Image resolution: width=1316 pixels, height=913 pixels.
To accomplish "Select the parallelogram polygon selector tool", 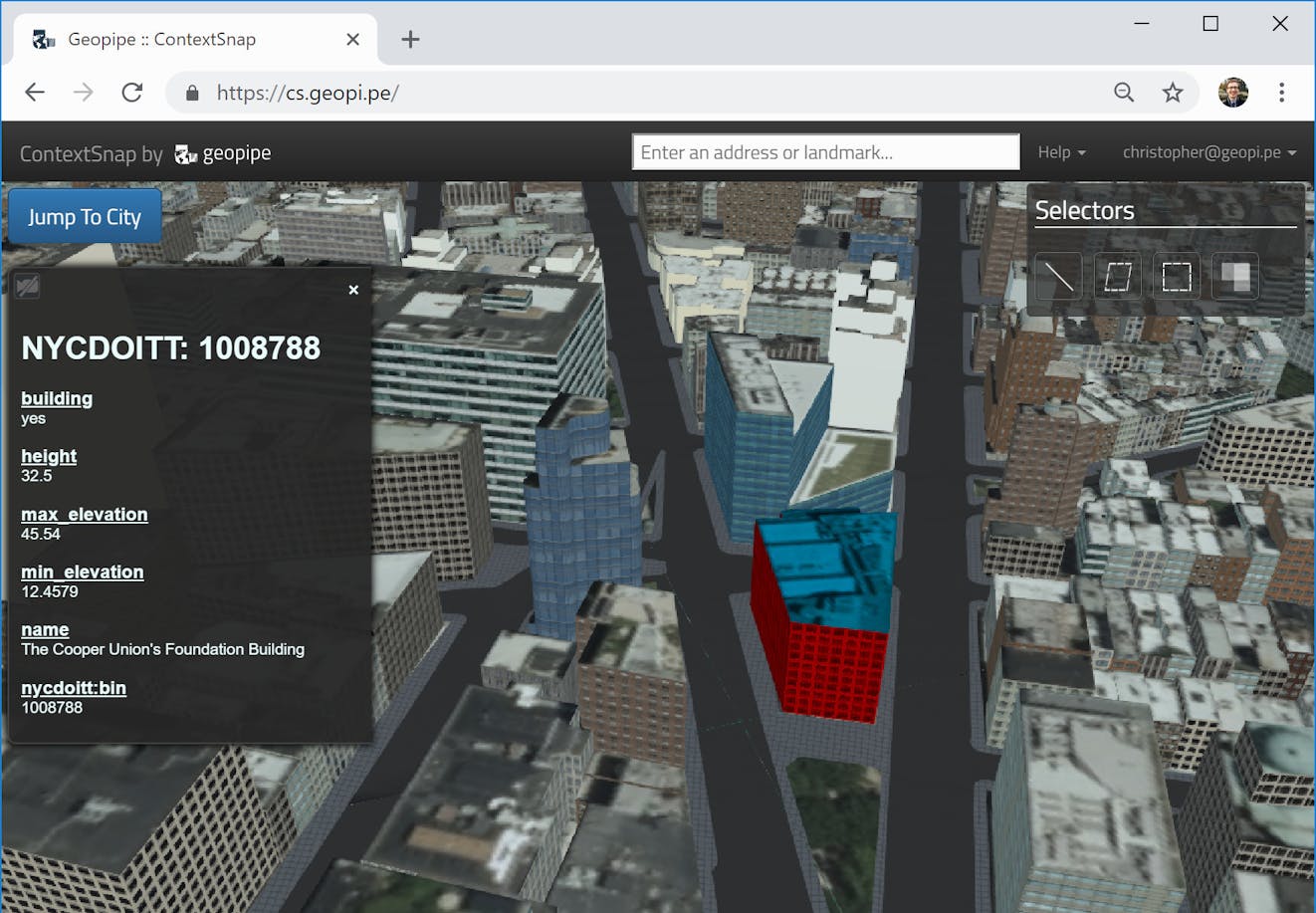I will click(x=1117, y=277).
